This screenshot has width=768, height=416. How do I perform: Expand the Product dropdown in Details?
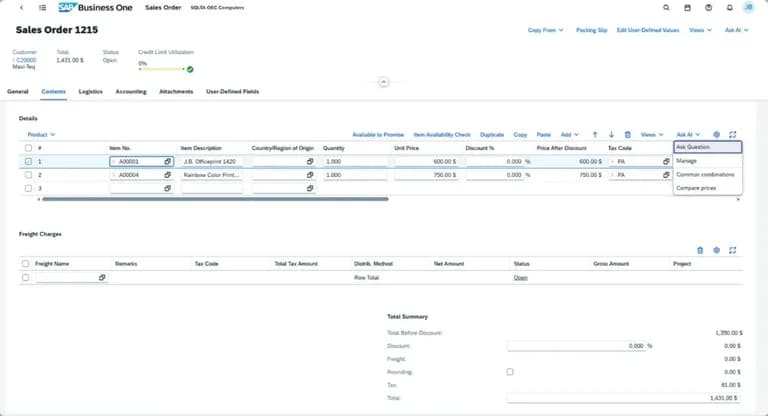click(x=41, y=134)
